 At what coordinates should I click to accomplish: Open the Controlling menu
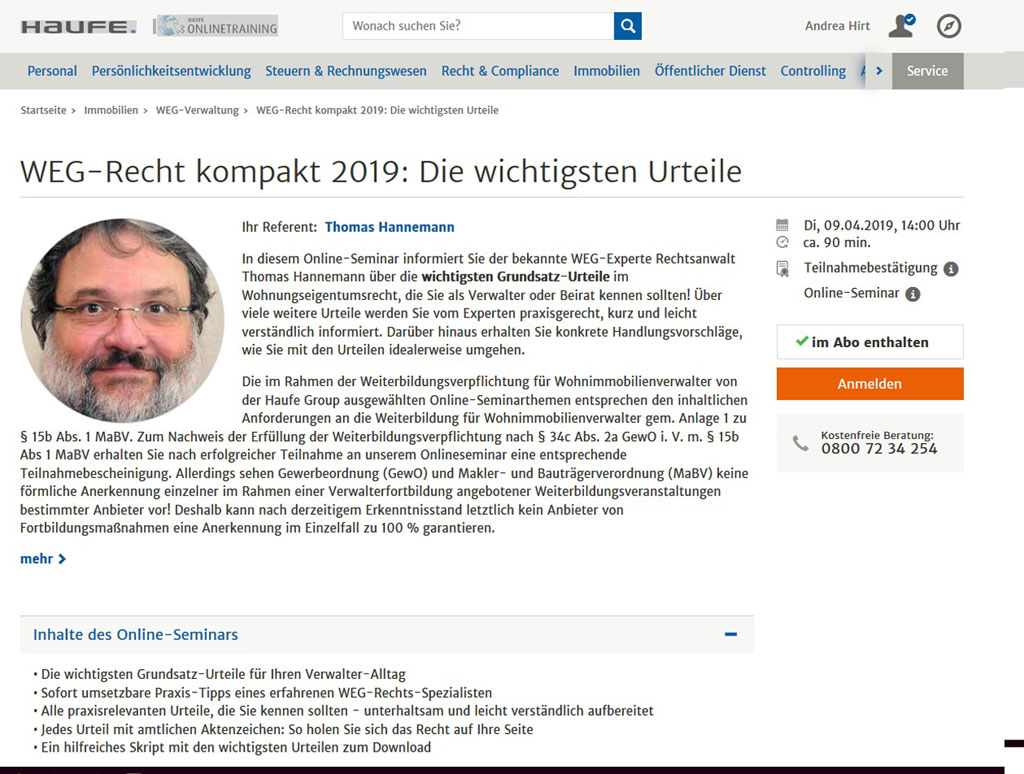pyautogui.click(x=813, y=71)
